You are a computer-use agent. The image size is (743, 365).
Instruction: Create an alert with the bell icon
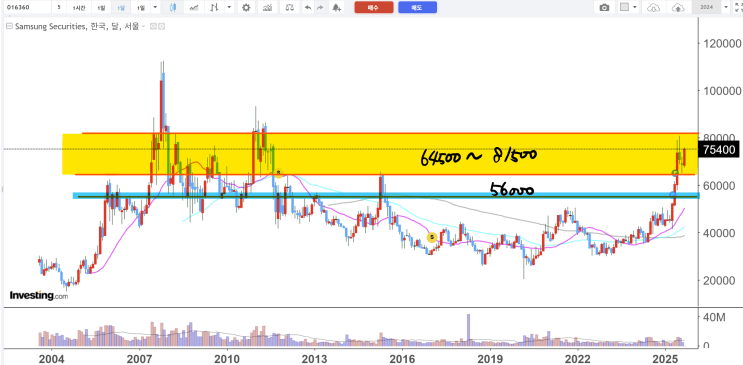336,8
